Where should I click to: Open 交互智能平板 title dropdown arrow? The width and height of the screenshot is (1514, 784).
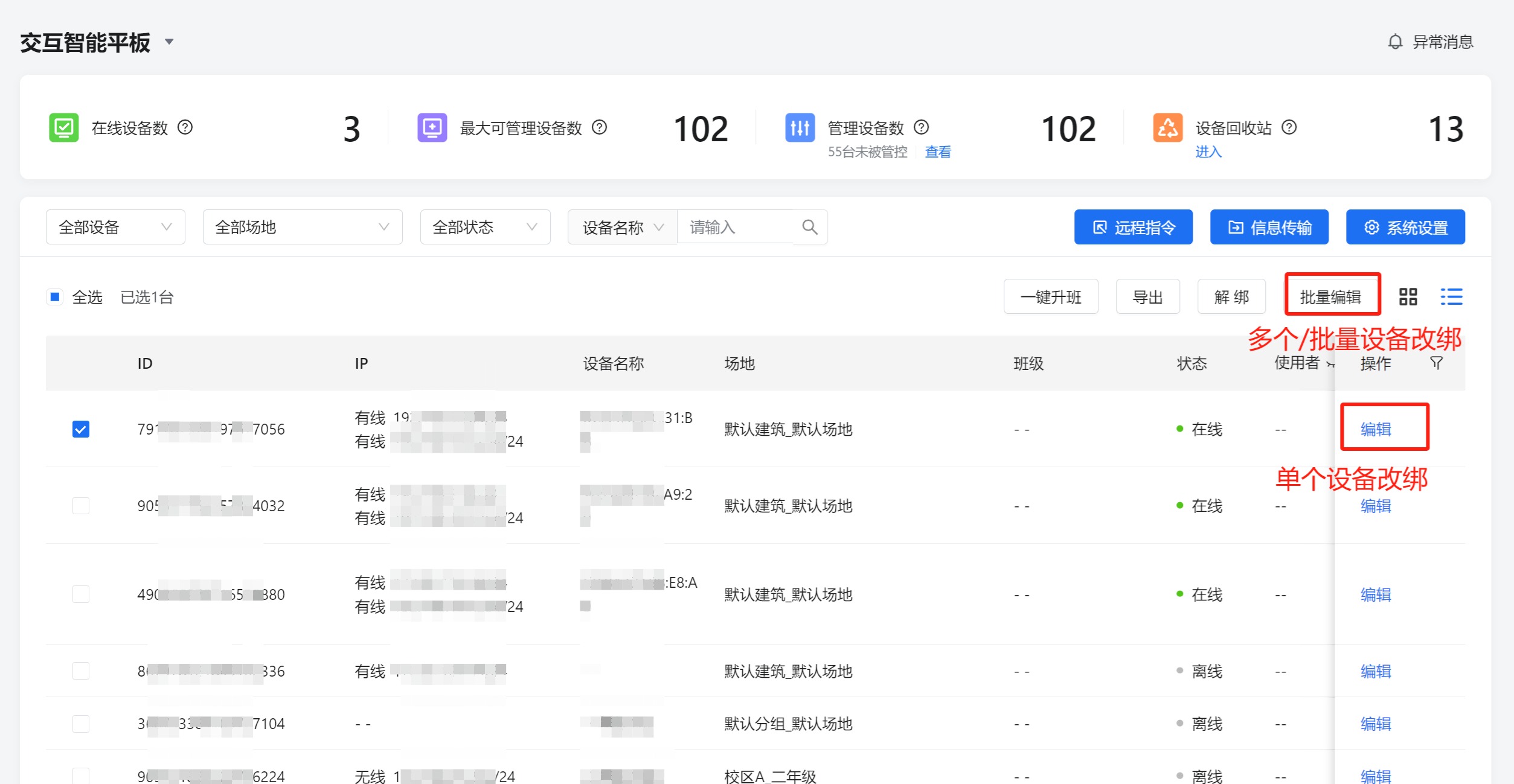[170, 42]
